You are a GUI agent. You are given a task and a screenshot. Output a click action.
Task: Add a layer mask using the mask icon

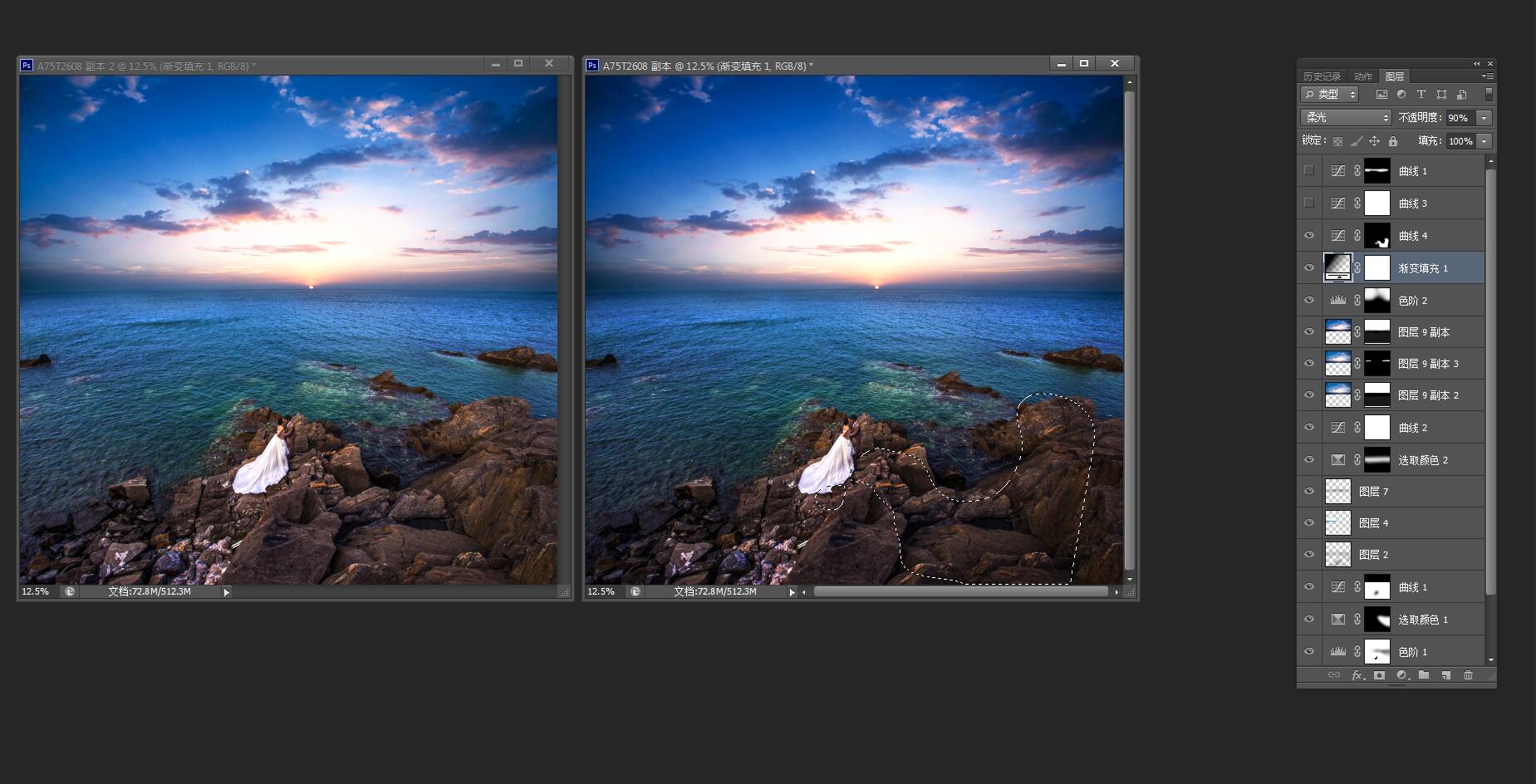(1379, 675)
